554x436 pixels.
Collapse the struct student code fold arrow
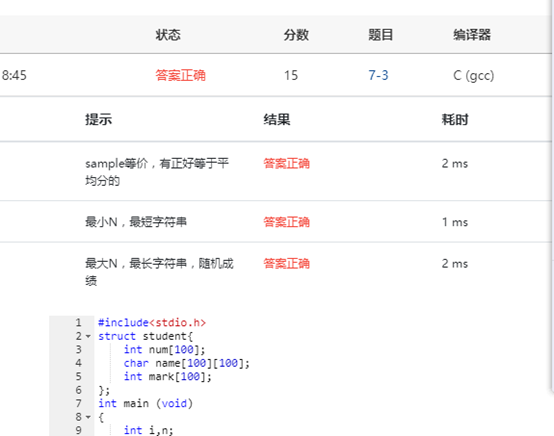pyautogui.click(x=88, y=336)
